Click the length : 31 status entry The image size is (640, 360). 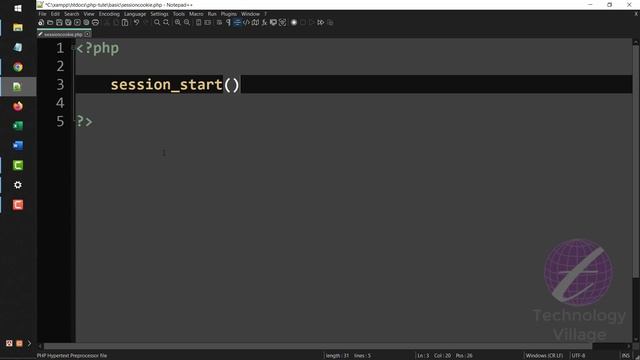(x=337, y=356)
